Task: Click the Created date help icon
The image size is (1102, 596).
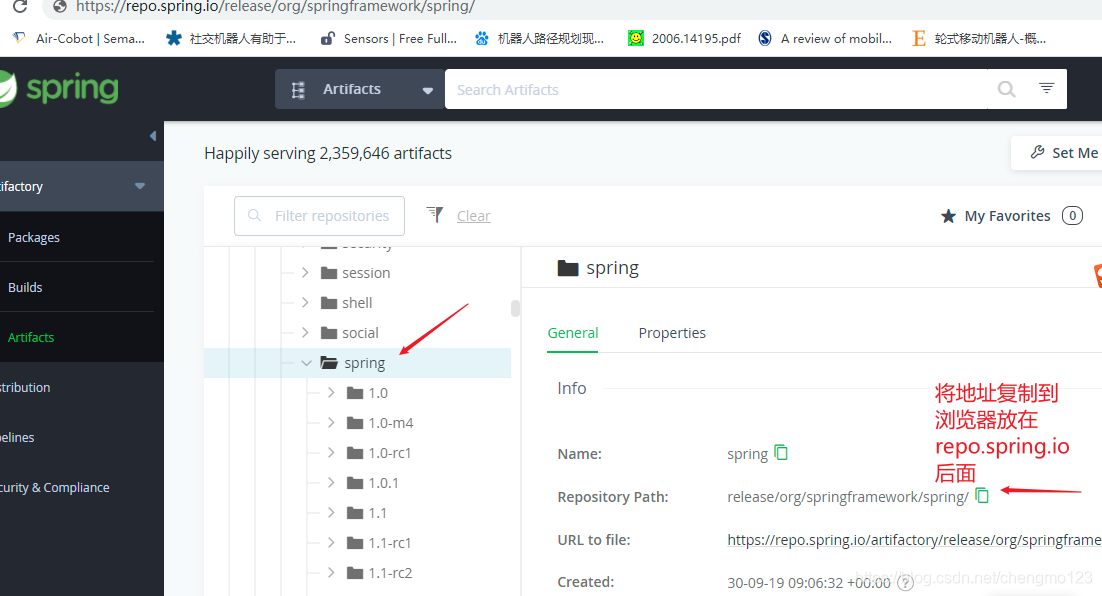Action: pos(905,582)
